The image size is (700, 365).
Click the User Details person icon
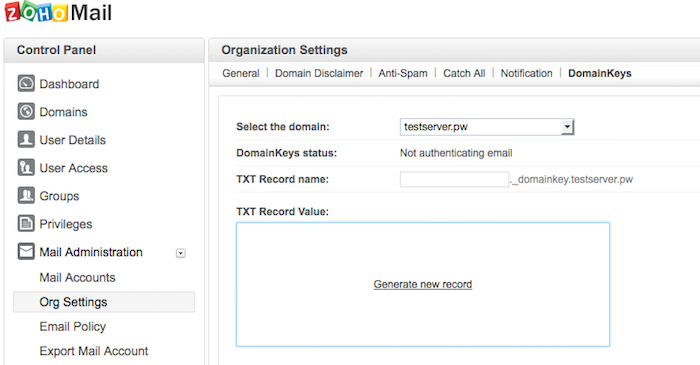click(26, 139)
